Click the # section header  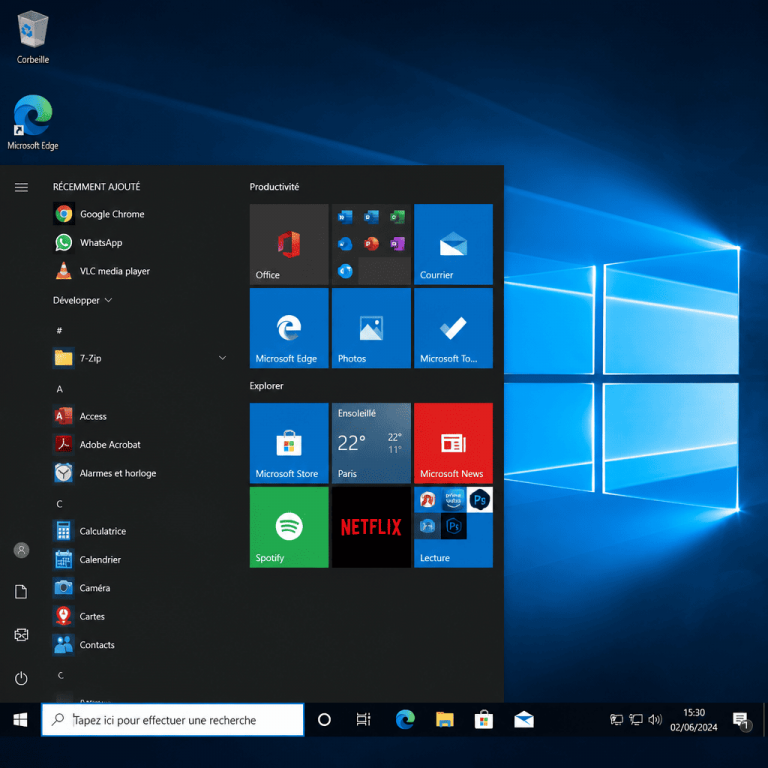point(59,331)
